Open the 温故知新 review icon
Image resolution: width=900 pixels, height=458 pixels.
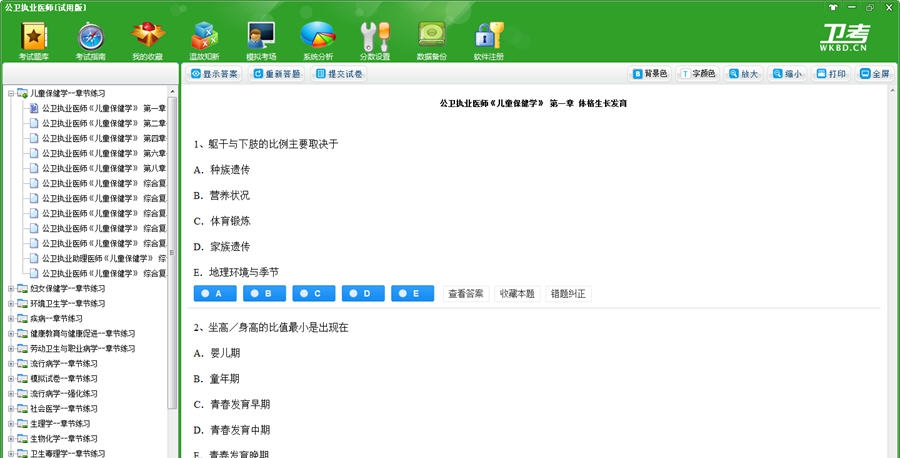click(x=204, y=38)
